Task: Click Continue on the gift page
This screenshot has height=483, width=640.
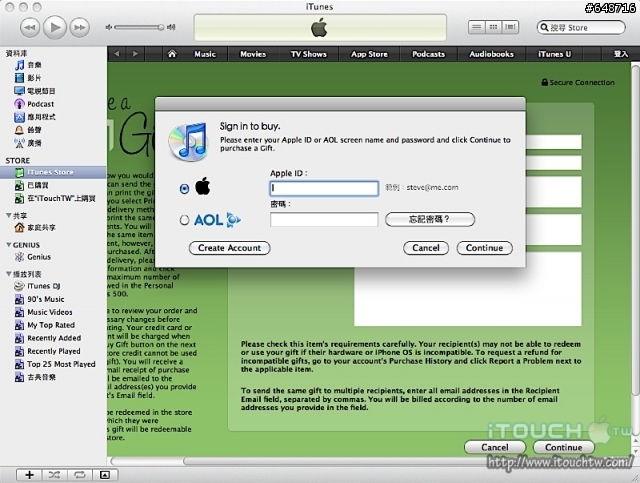Action: pos(563,447)
